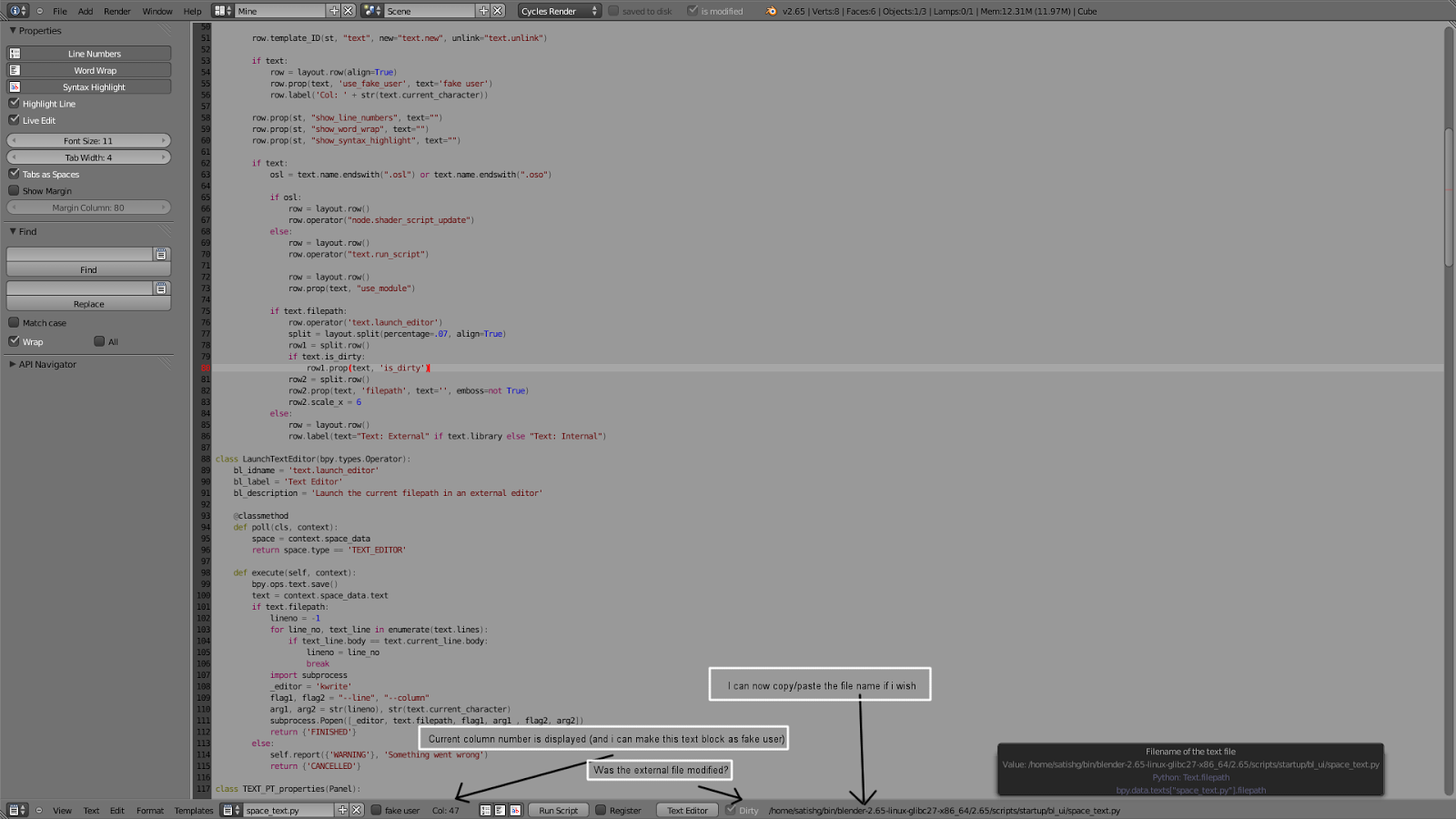Adjust the Font Size slider
The height and width of the screenshot is (819, 1456).
tap(88, 140)
